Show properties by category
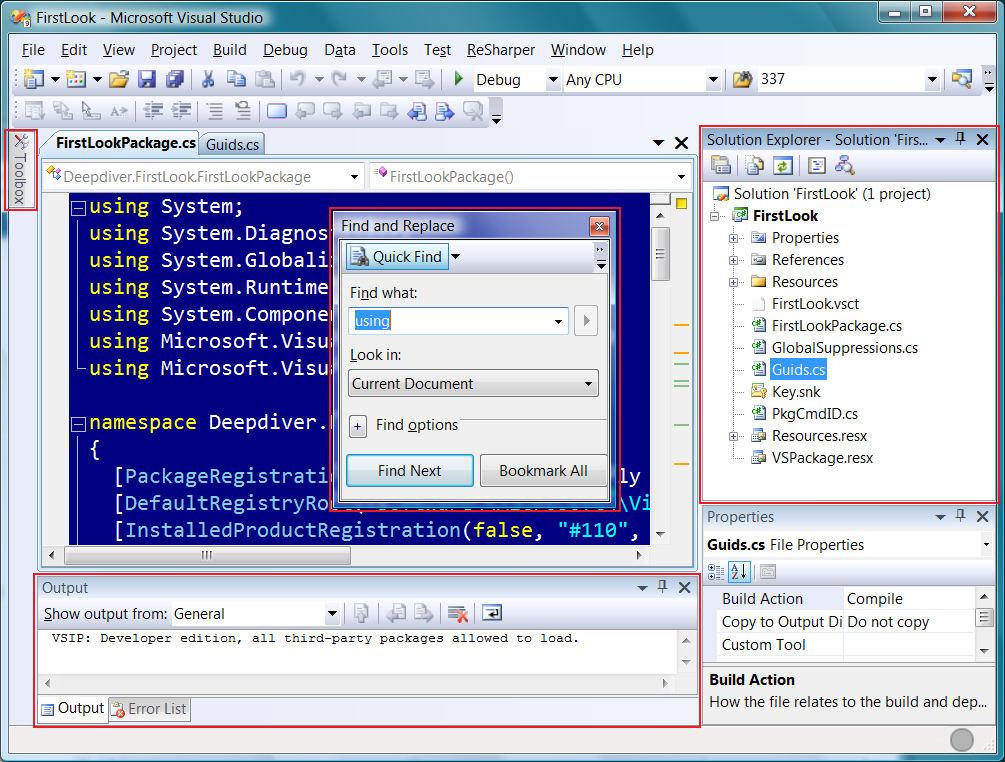 pos(716,571)
